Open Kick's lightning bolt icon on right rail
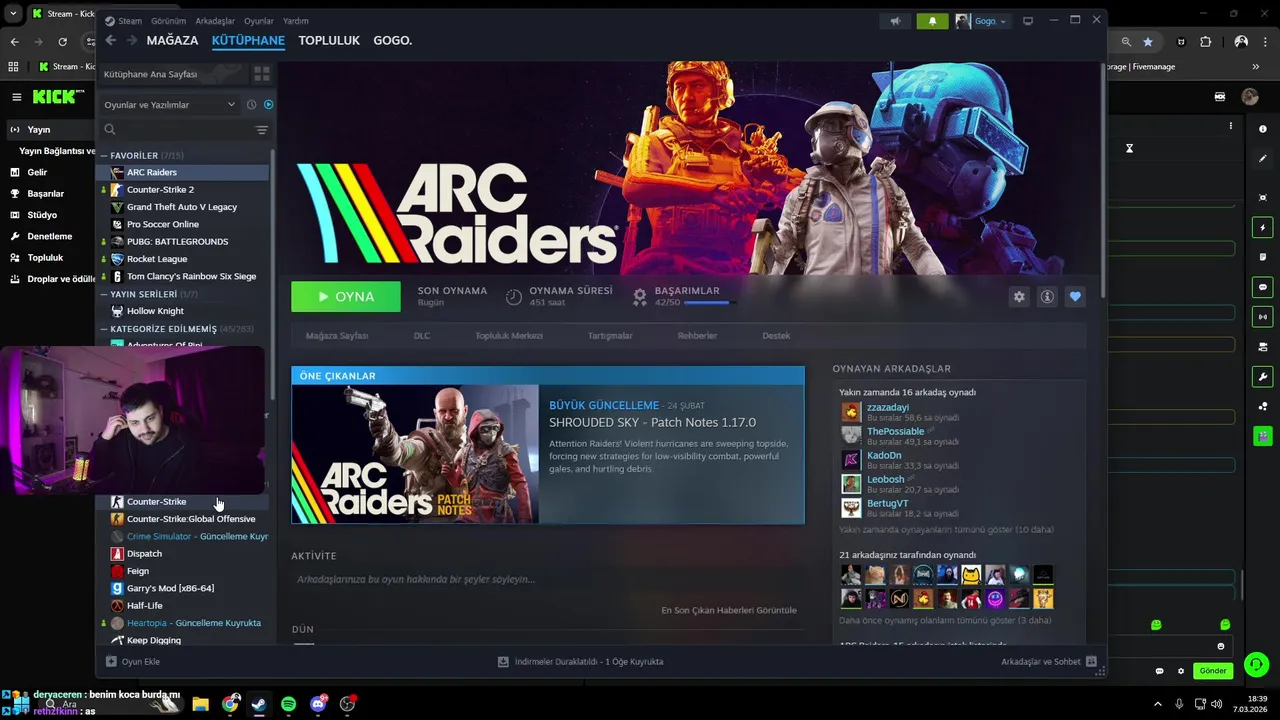The width and height of the screenshot is (1280, 720). pyautogui.click(x=1263, y=227)
